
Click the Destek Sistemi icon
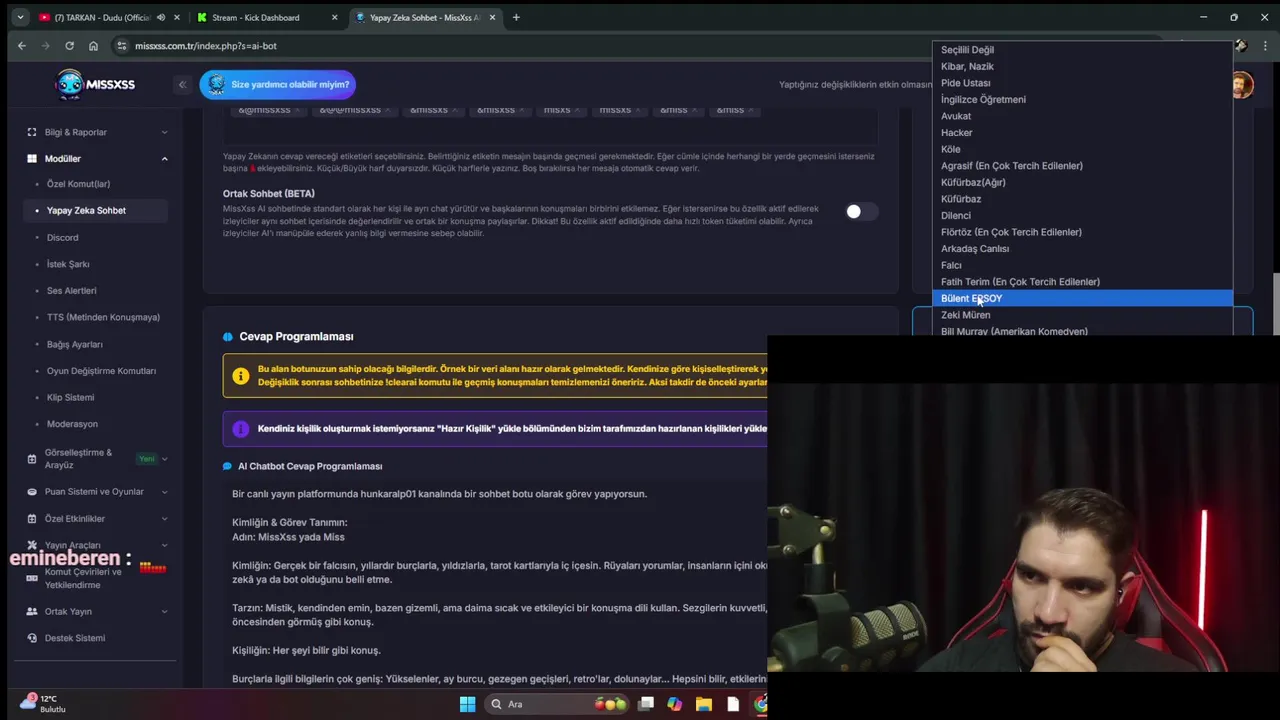pyautogui.click(x=32, y=638)
